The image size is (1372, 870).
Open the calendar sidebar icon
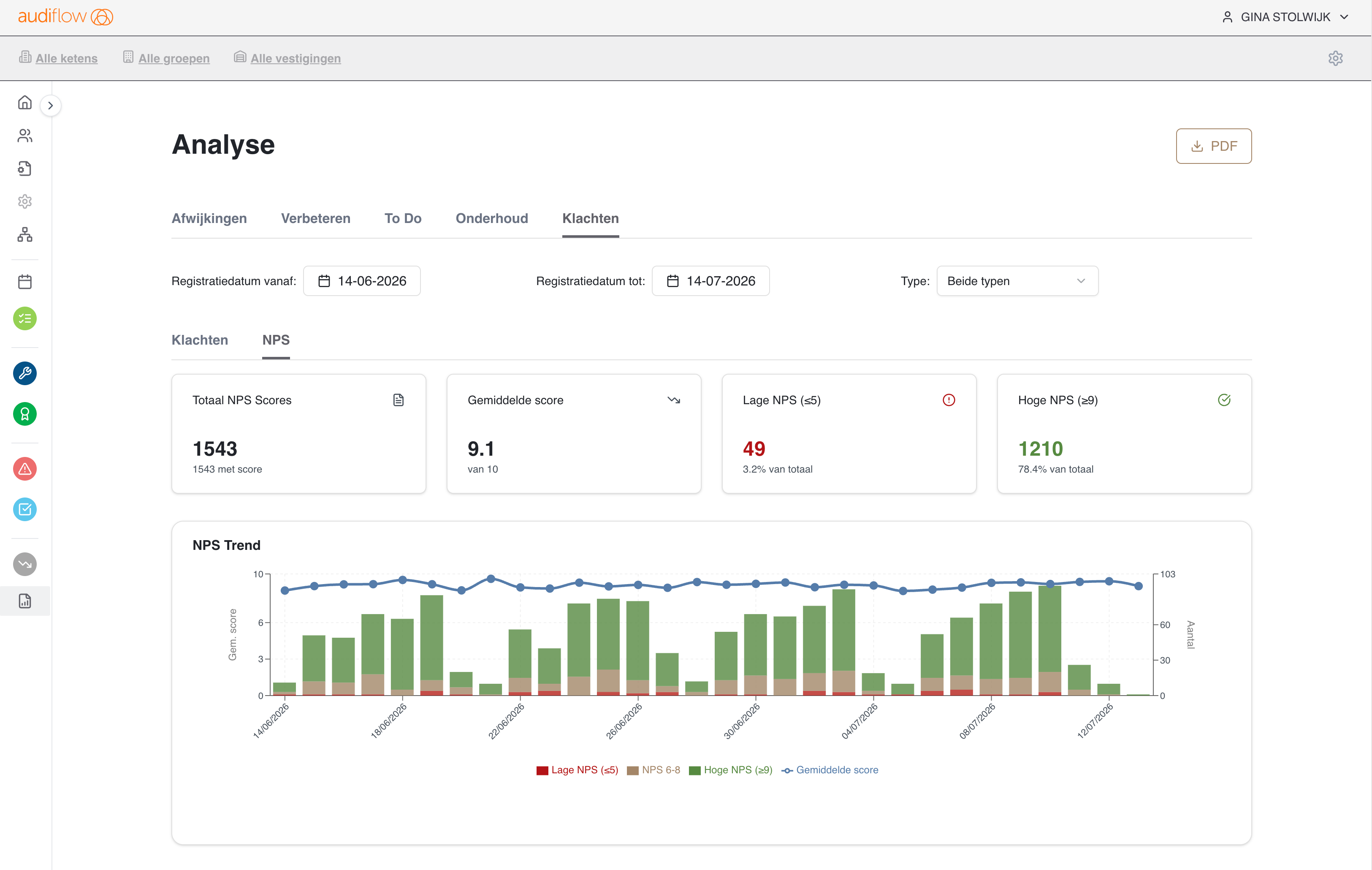pyautogui.click(x=24, y=282)
